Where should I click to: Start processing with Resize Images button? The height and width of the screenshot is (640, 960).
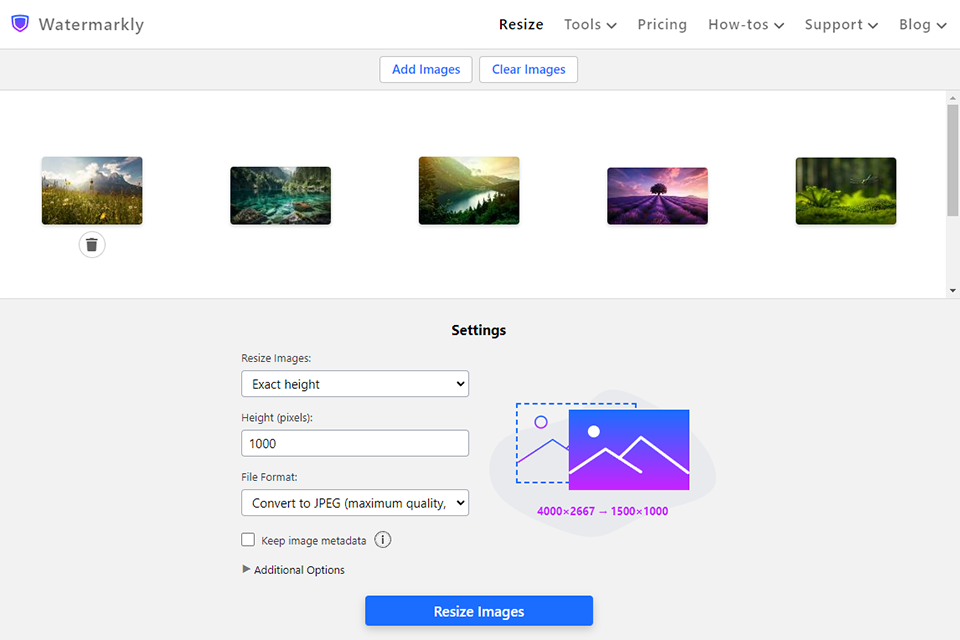[x=479, y=611]
